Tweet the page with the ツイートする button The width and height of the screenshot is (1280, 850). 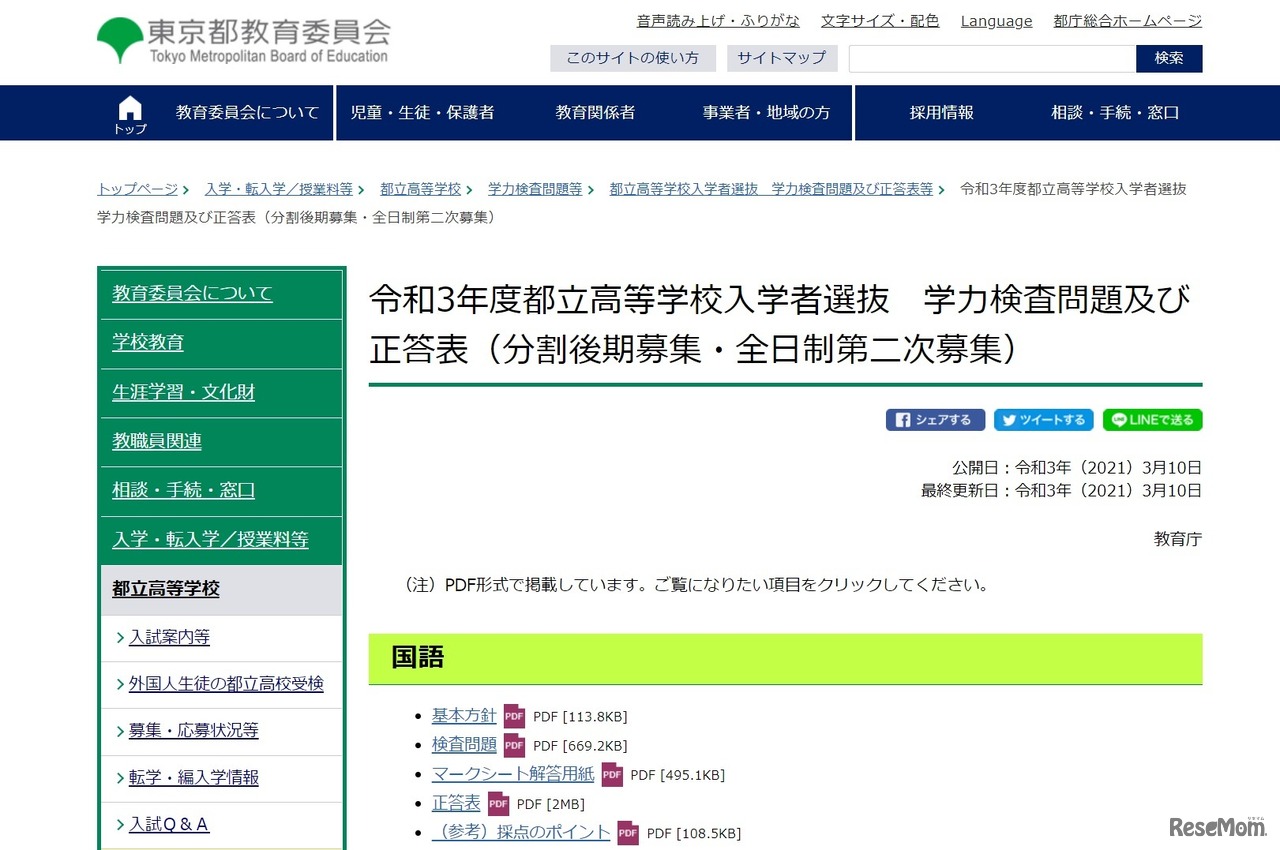[1044, 420]
